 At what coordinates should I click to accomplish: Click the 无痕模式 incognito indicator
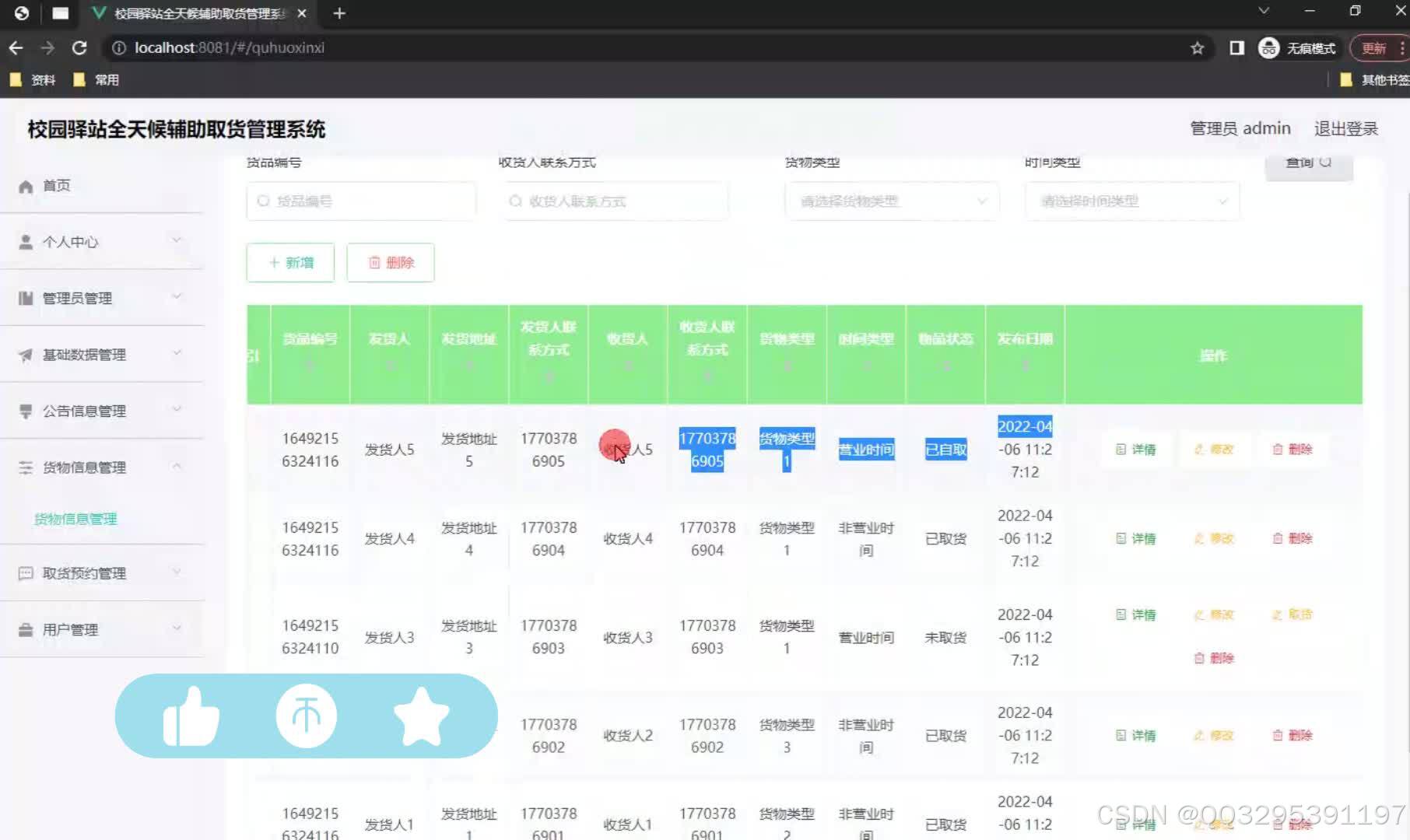tap(1297, 48)
